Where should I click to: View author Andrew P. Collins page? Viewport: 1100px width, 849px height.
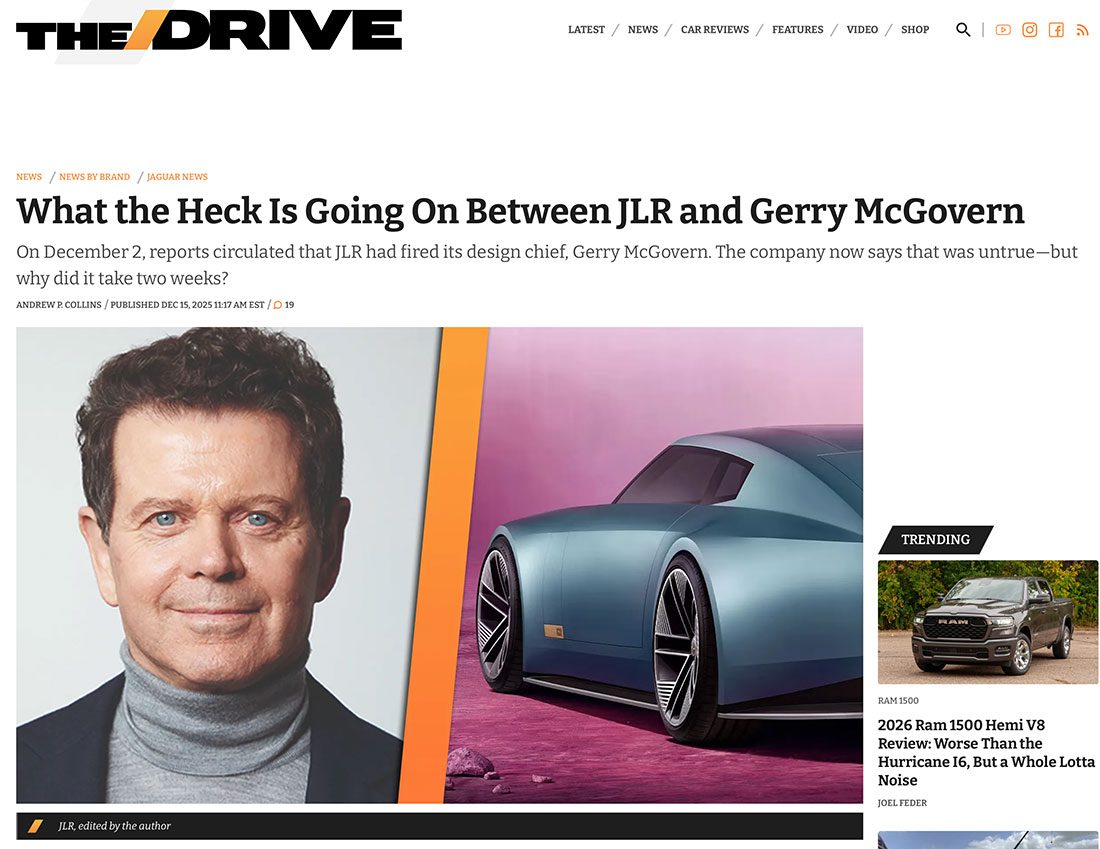point(59,305)
